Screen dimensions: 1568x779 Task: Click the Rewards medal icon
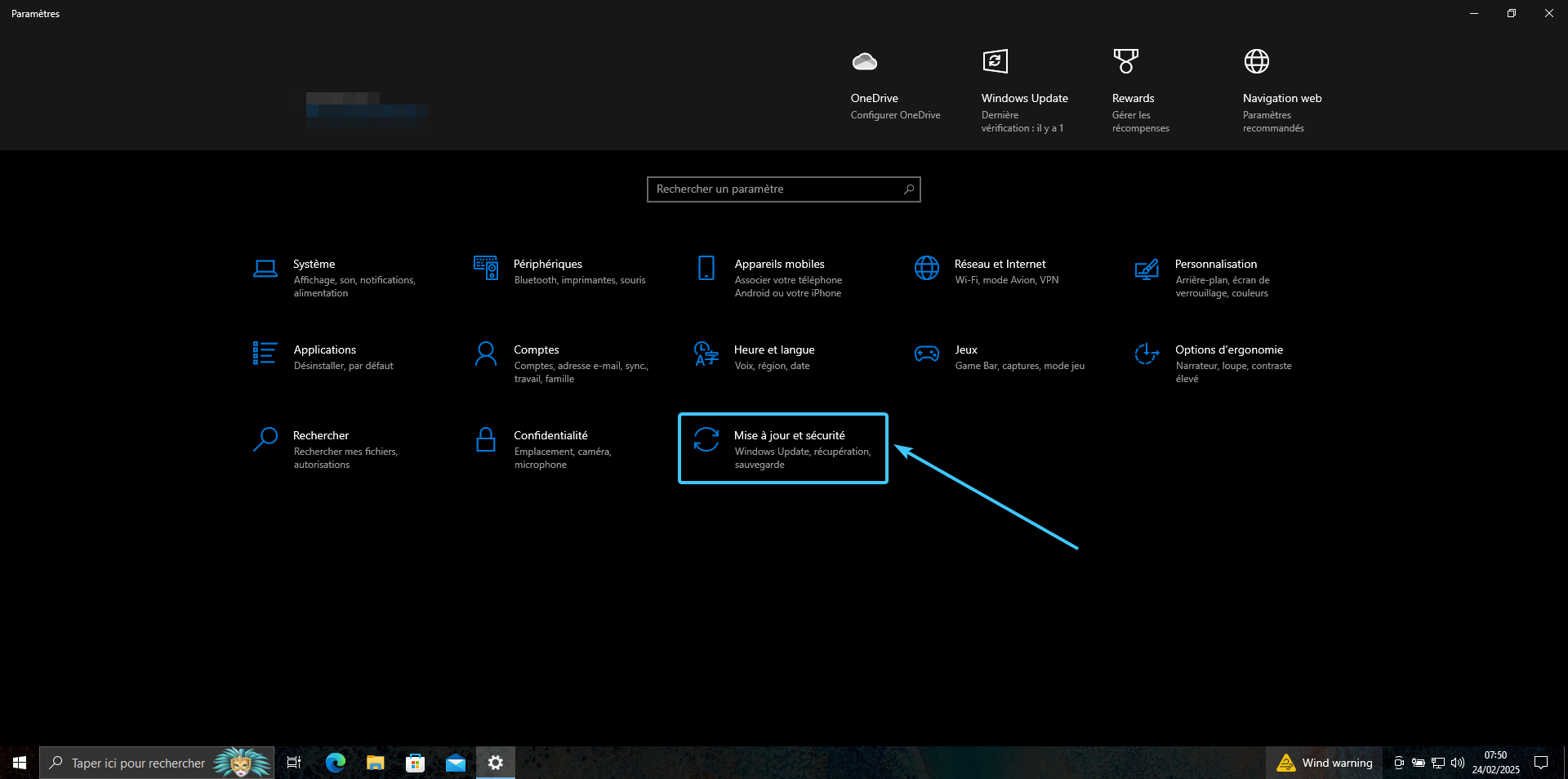1125,61
